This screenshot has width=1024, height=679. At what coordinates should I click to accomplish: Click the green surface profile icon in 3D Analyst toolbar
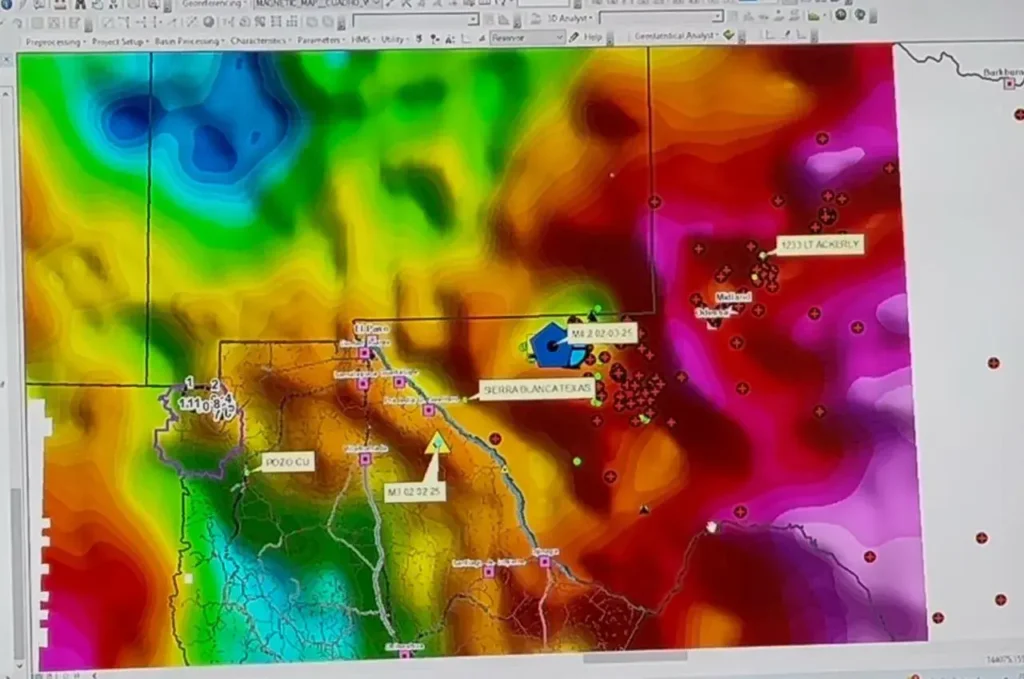(x=813, y=16)
